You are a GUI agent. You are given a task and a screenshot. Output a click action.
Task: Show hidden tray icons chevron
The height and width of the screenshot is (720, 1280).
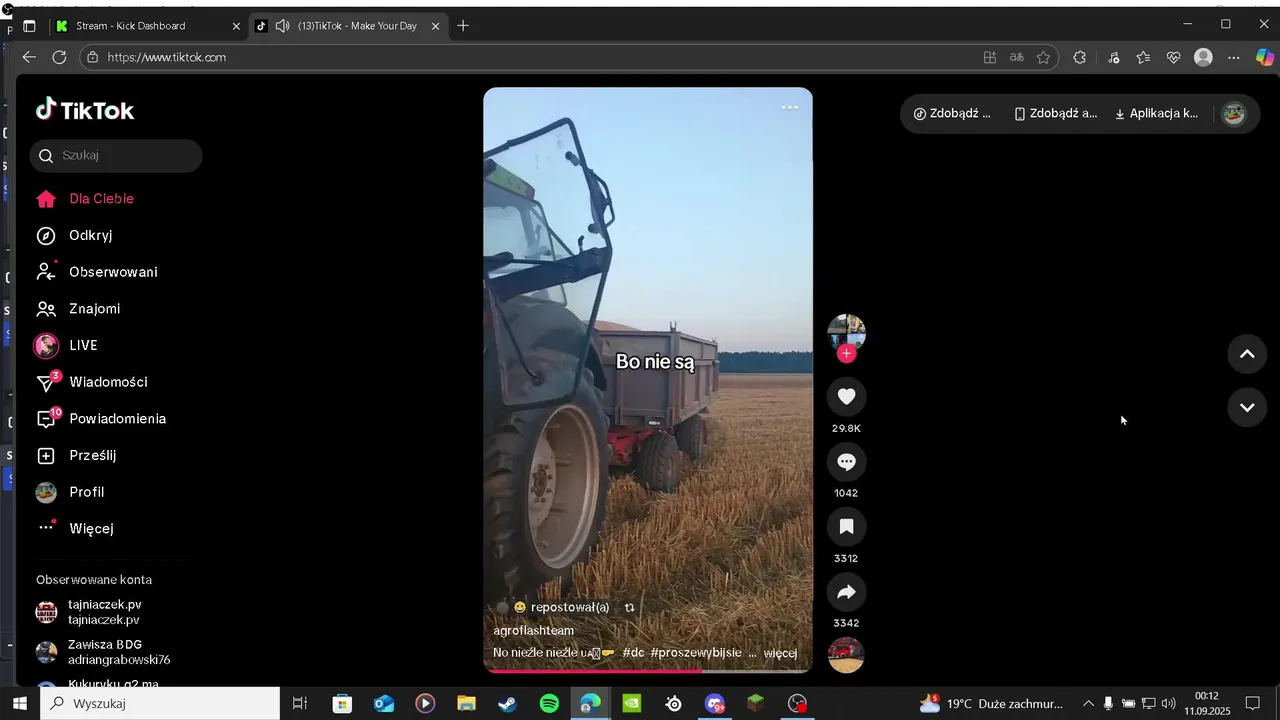click(1088, 704)
